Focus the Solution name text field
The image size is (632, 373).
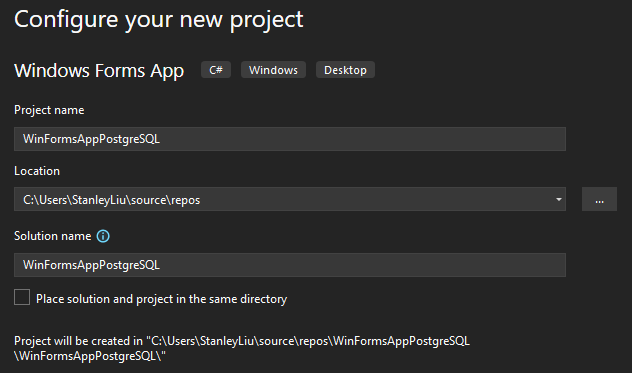290,265
